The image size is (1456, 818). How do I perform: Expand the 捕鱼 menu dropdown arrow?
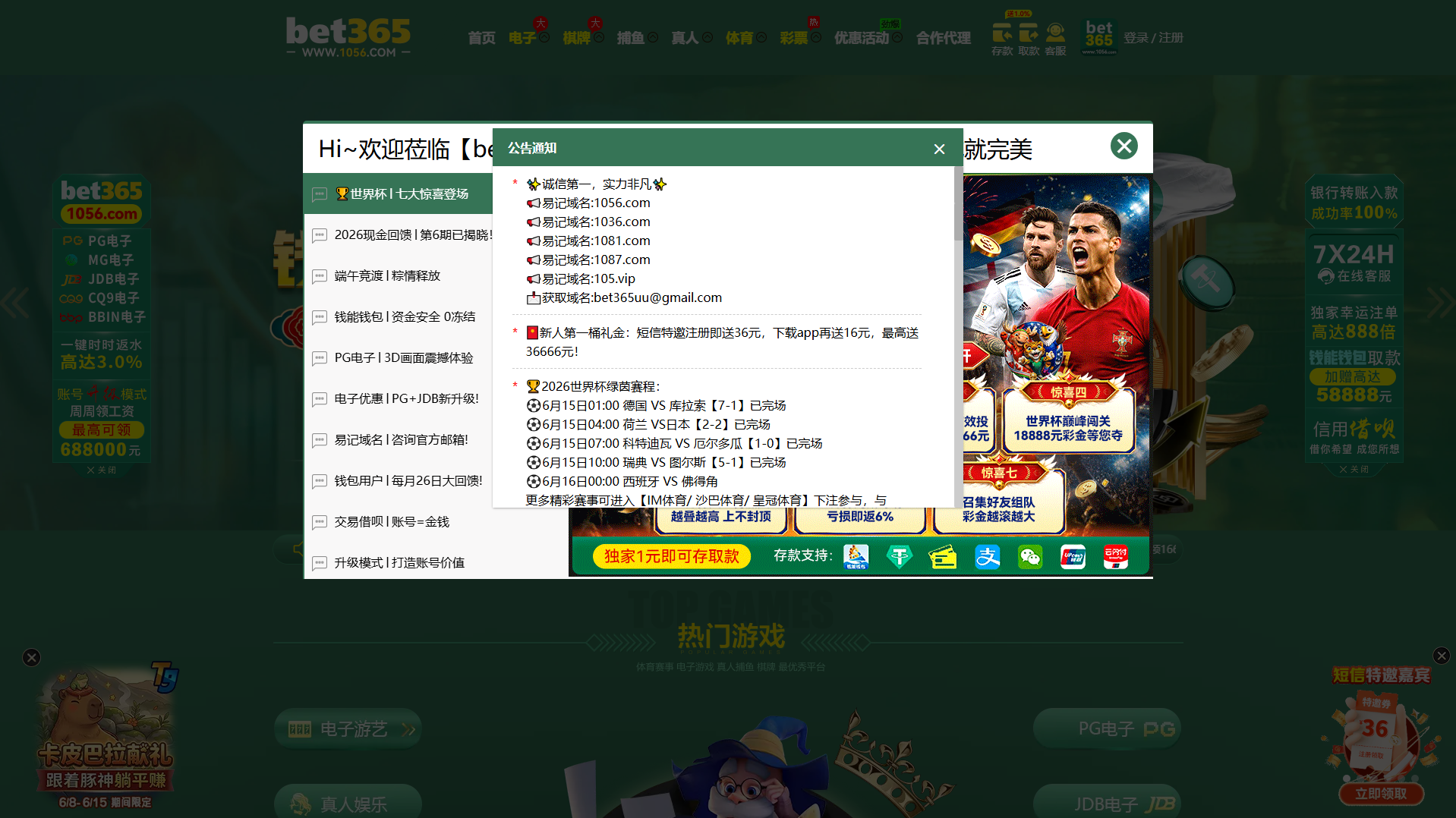[652, 37]
